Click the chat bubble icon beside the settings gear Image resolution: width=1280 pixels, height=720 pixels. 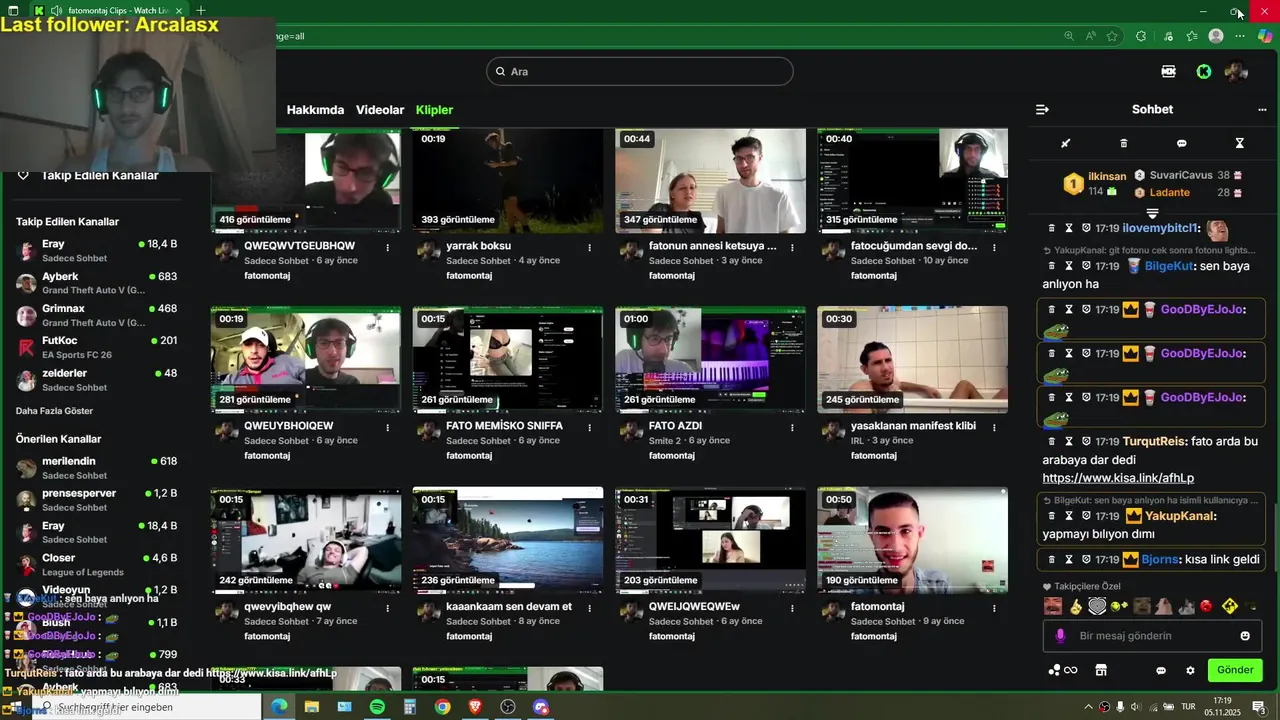click(x=1161, y=670)
